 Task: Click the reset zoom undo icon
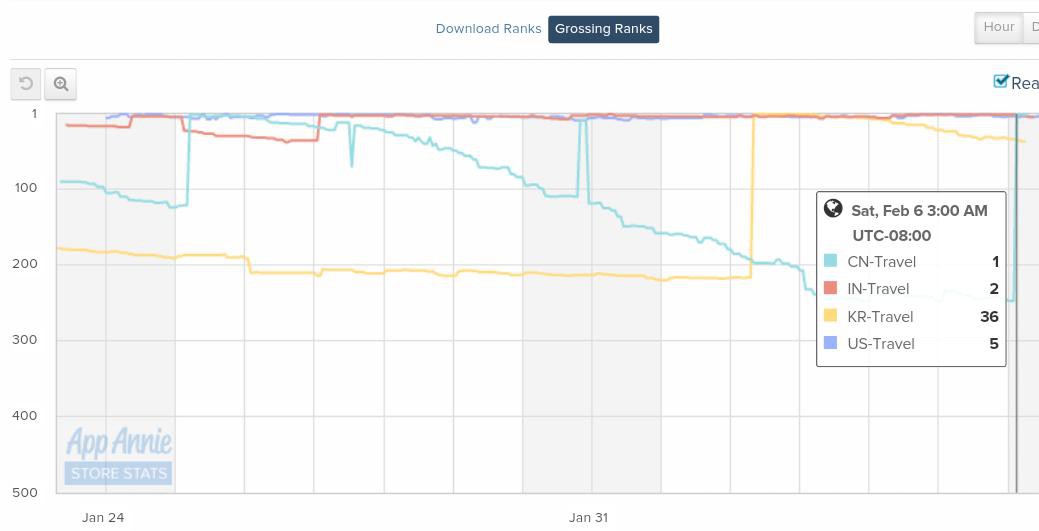click(26, 85)
